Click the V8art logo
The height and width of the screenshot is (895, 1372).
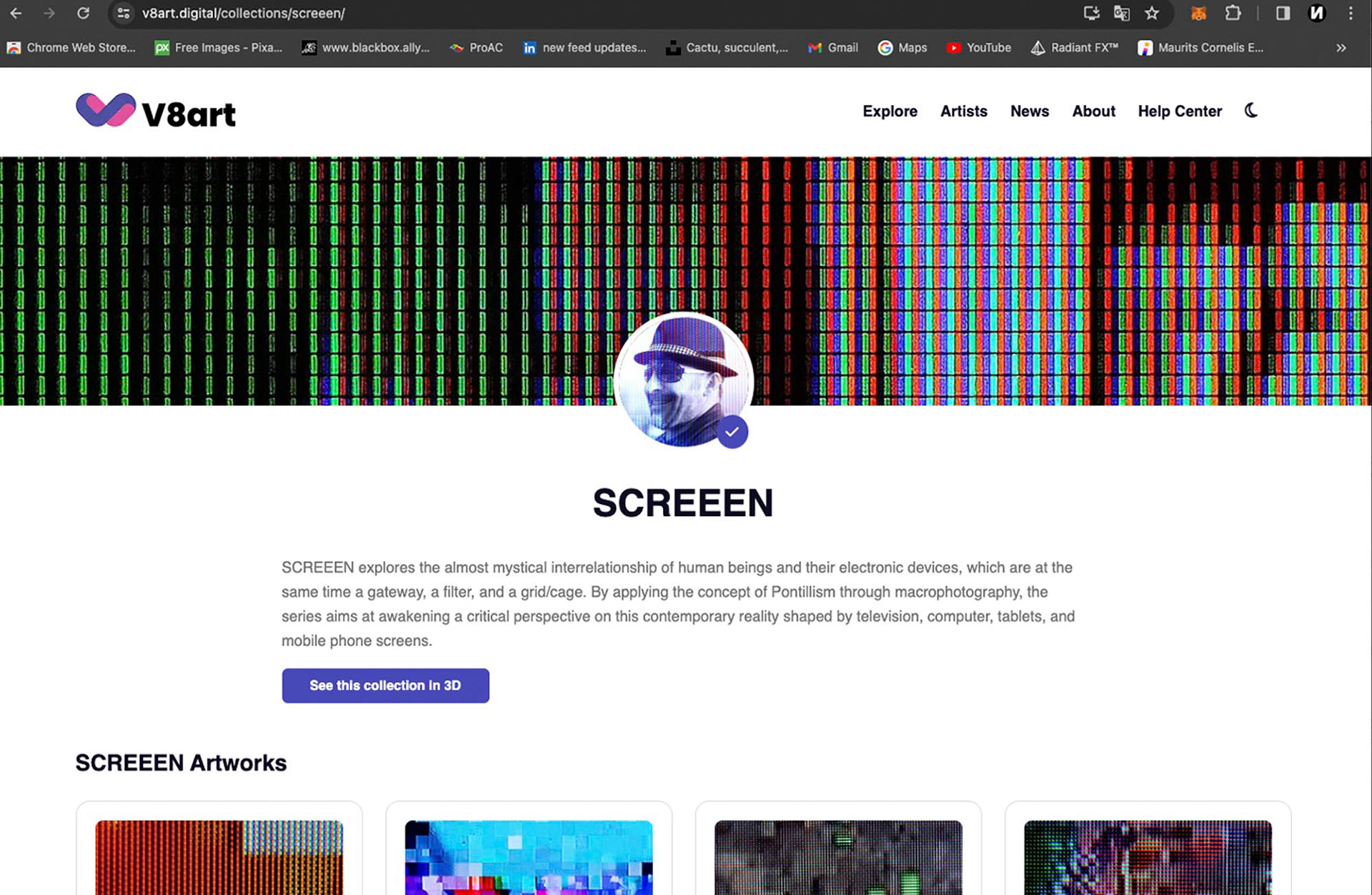[156, 111]
